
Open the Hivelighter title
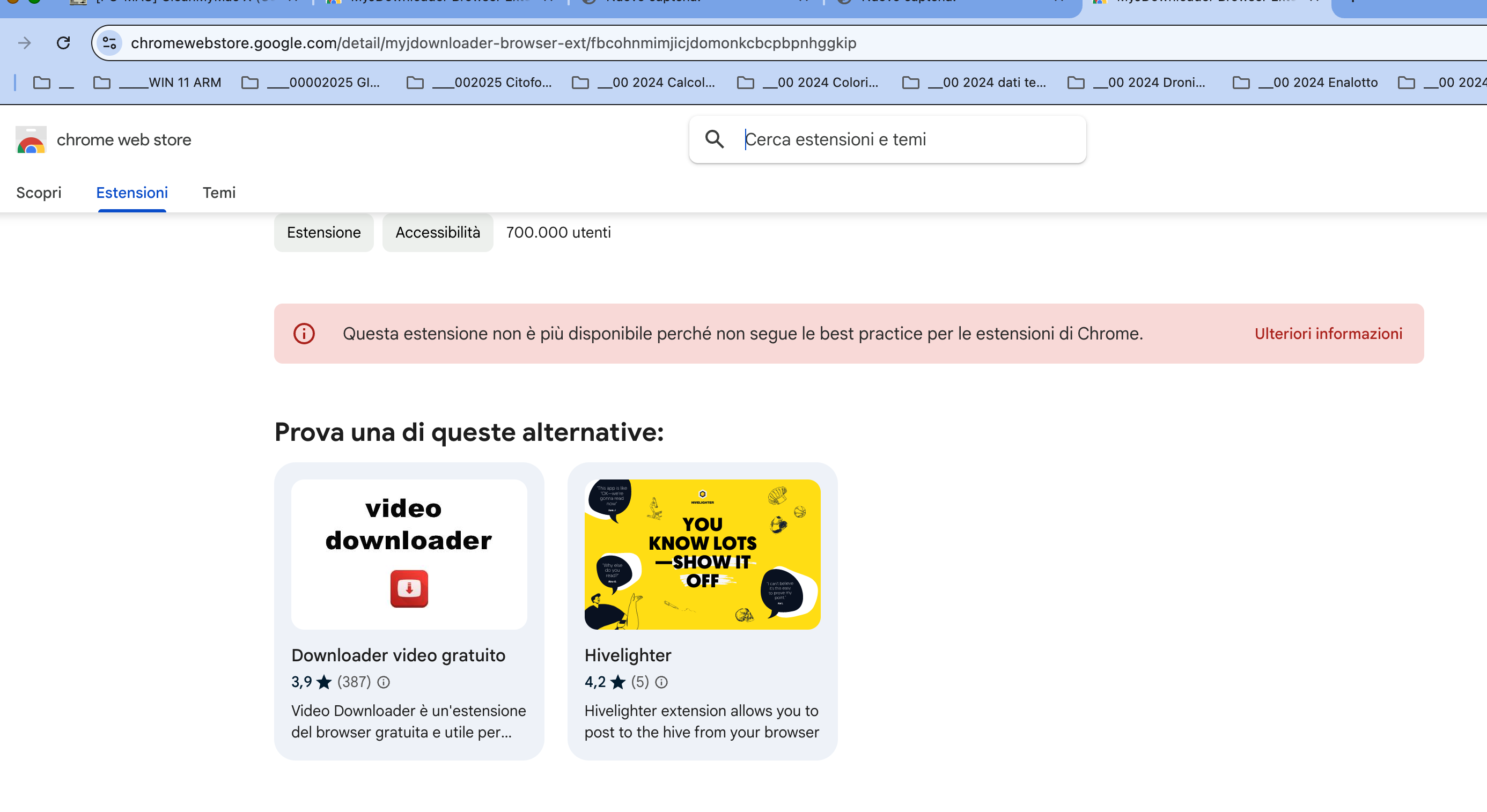(x=628, y=655)
